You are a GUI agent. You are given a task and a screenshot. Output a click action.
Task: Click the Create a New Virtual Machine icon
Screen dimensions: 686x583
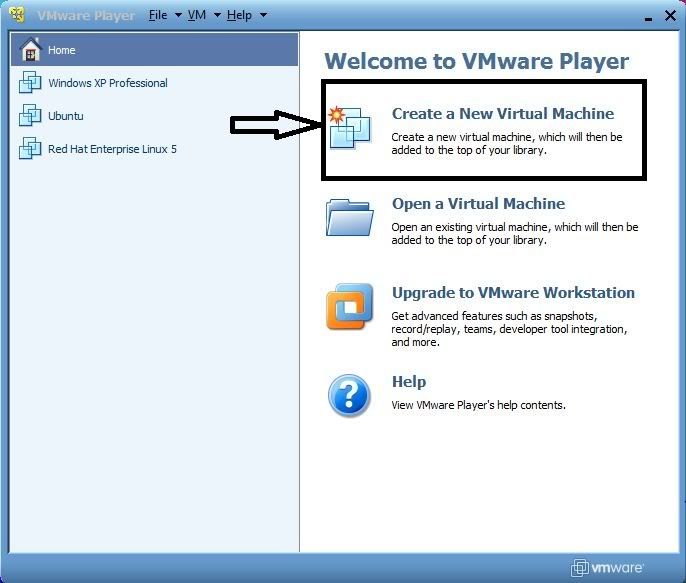349,130
